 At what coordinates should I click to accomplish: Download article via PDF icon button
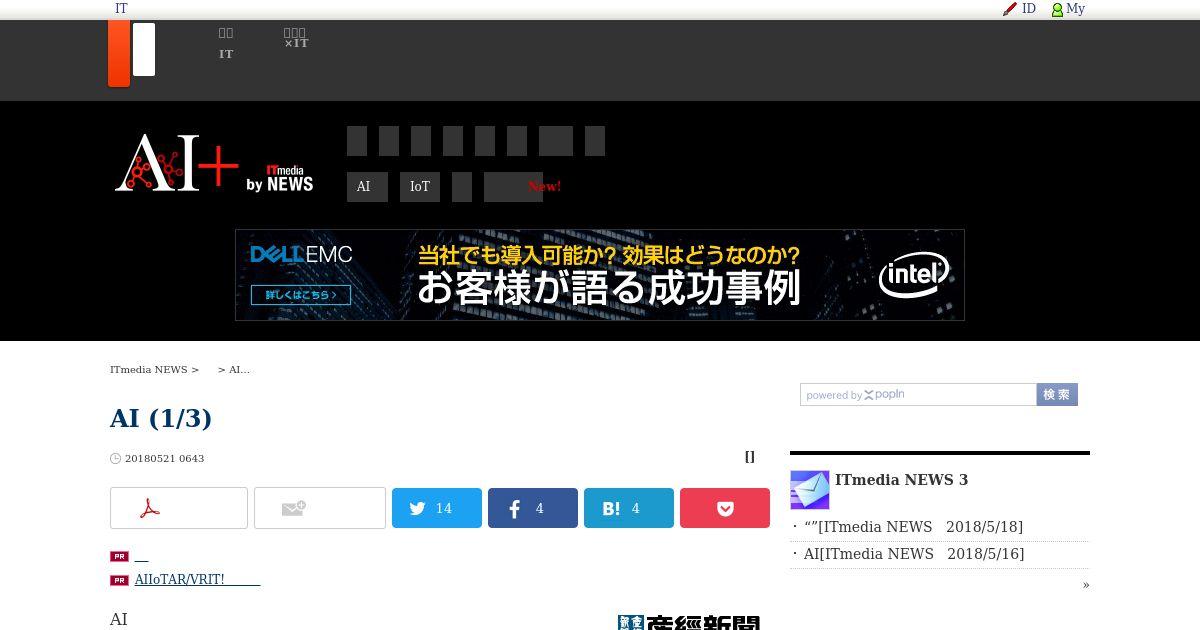click(x=179, y=508)
